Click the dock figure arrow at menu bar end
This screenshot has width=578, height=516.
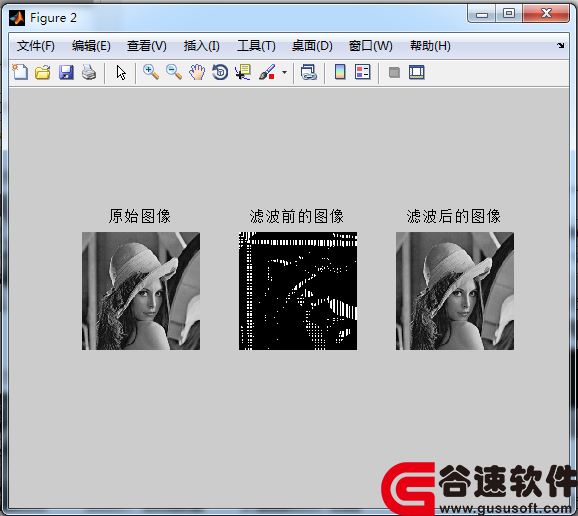[x=560, y=45]
